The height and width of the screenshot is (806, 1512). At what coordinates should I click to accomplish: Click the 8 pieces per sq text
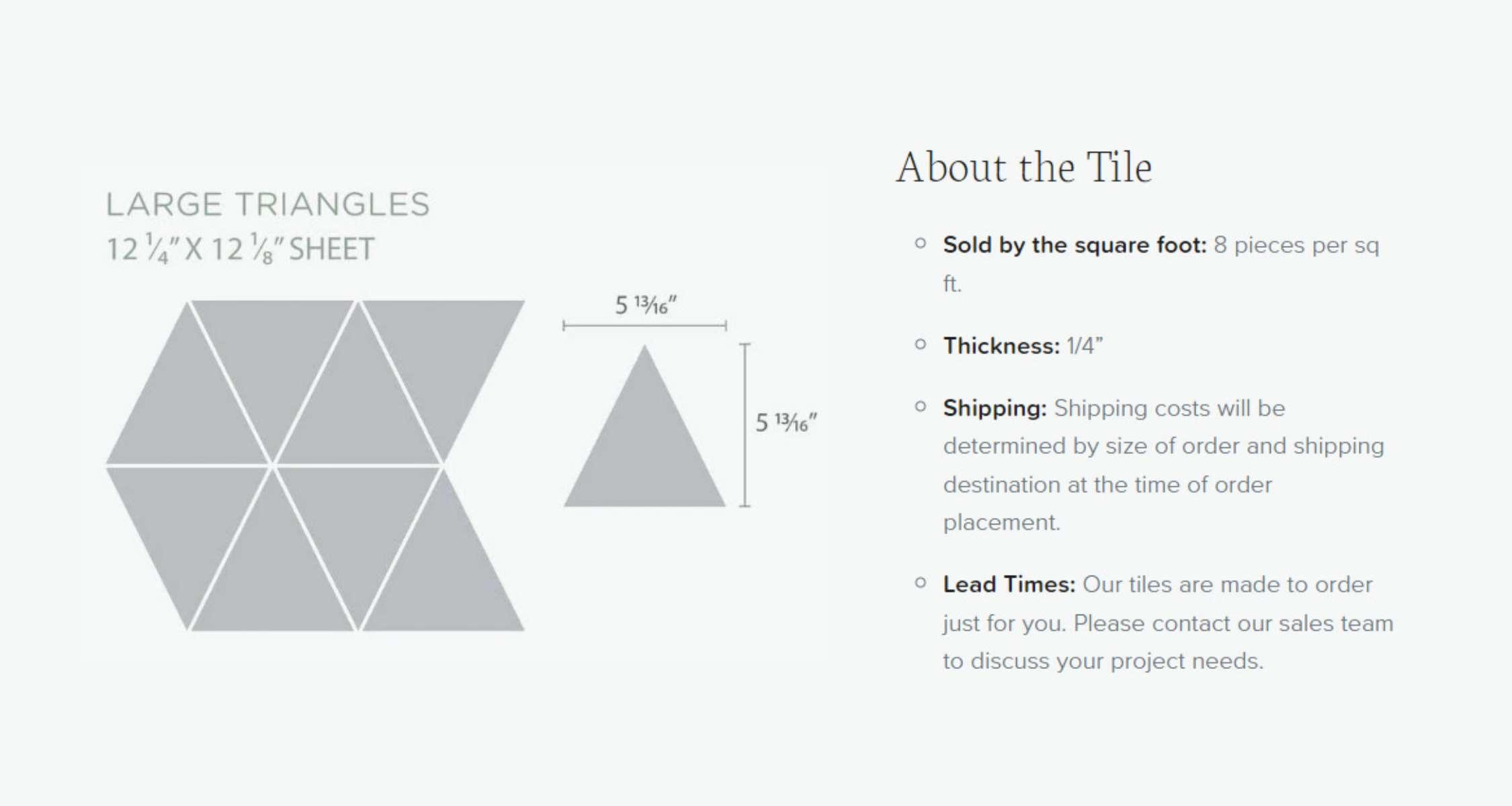(1296, 245)
